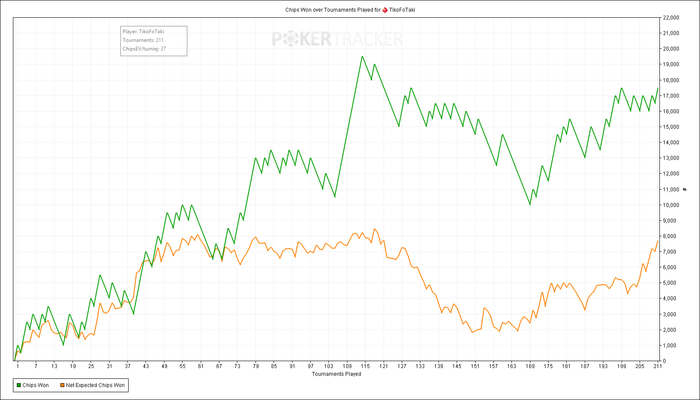
Task: Click the x-axis tick label 205
Action: tap(640, 366)
